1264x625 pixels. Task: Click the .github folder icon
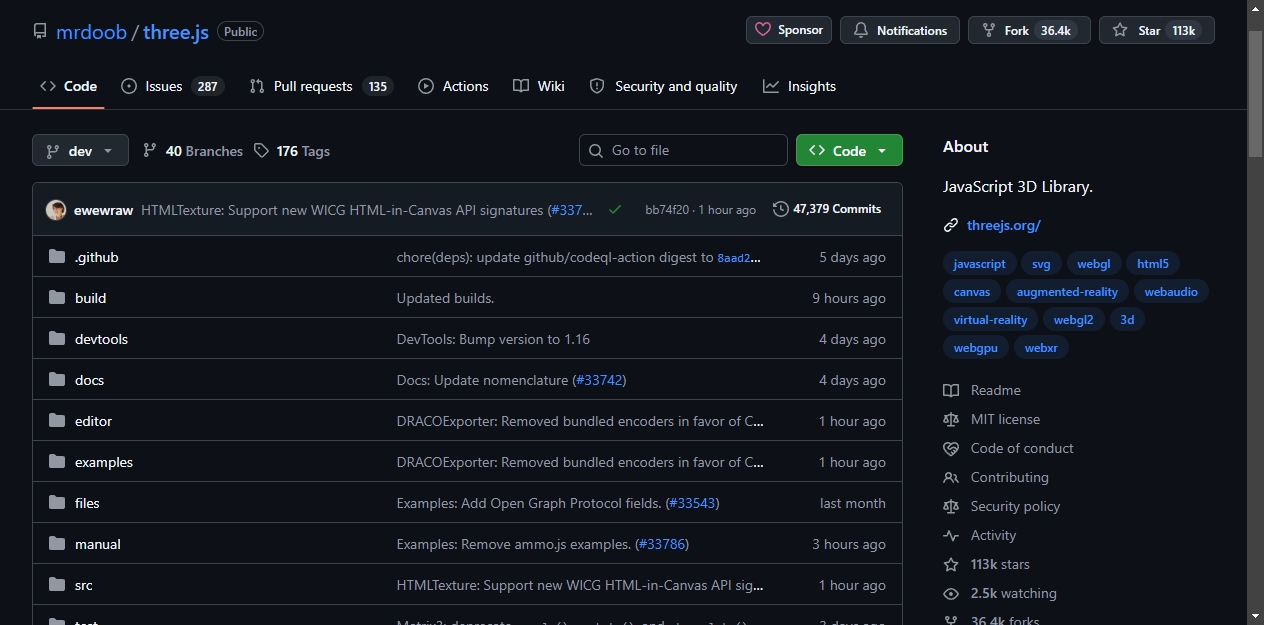(x=57, y=257)
